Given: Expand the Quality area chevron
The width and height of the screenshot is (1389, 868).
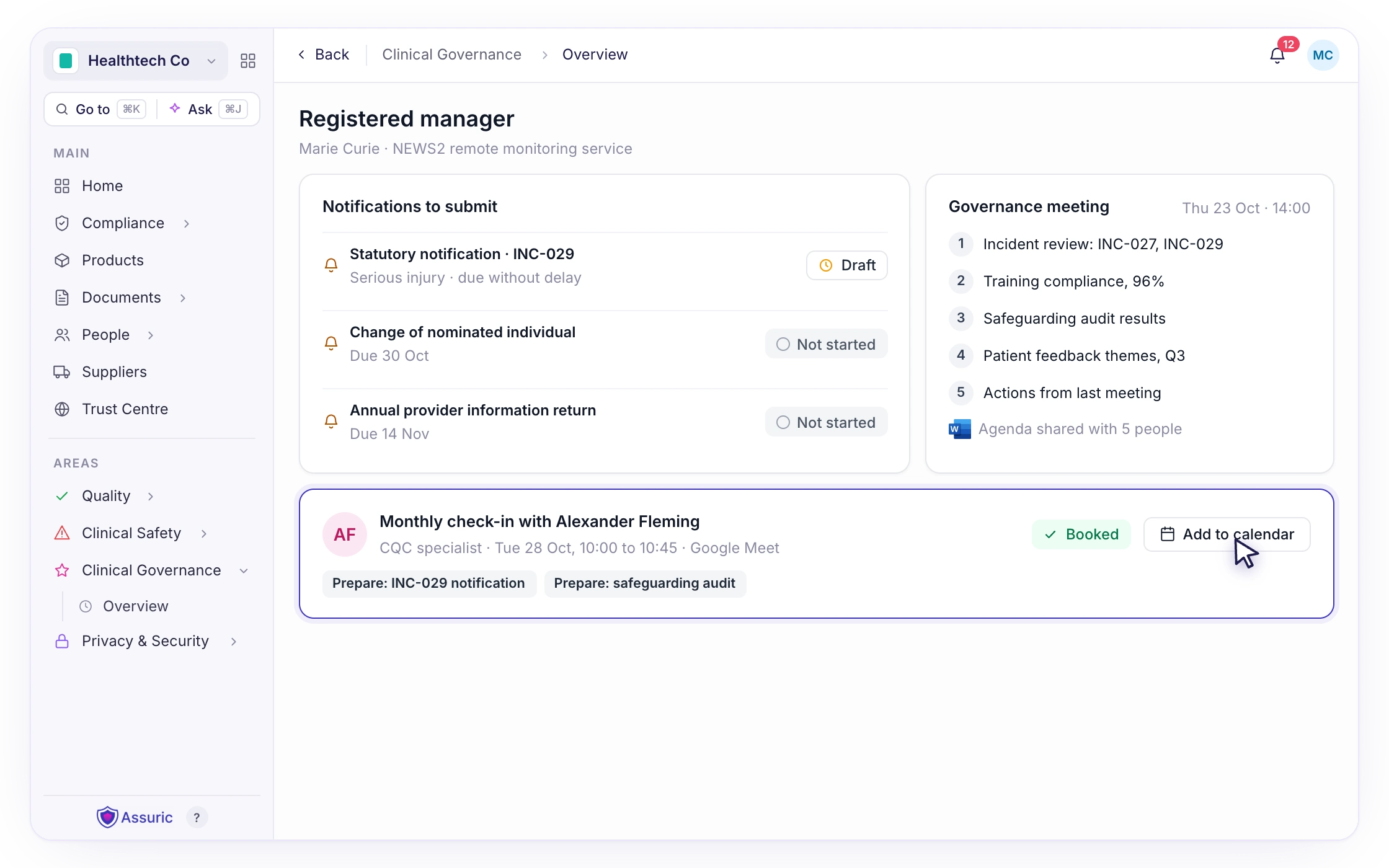Looking at the screenshot, I should 151,496.
